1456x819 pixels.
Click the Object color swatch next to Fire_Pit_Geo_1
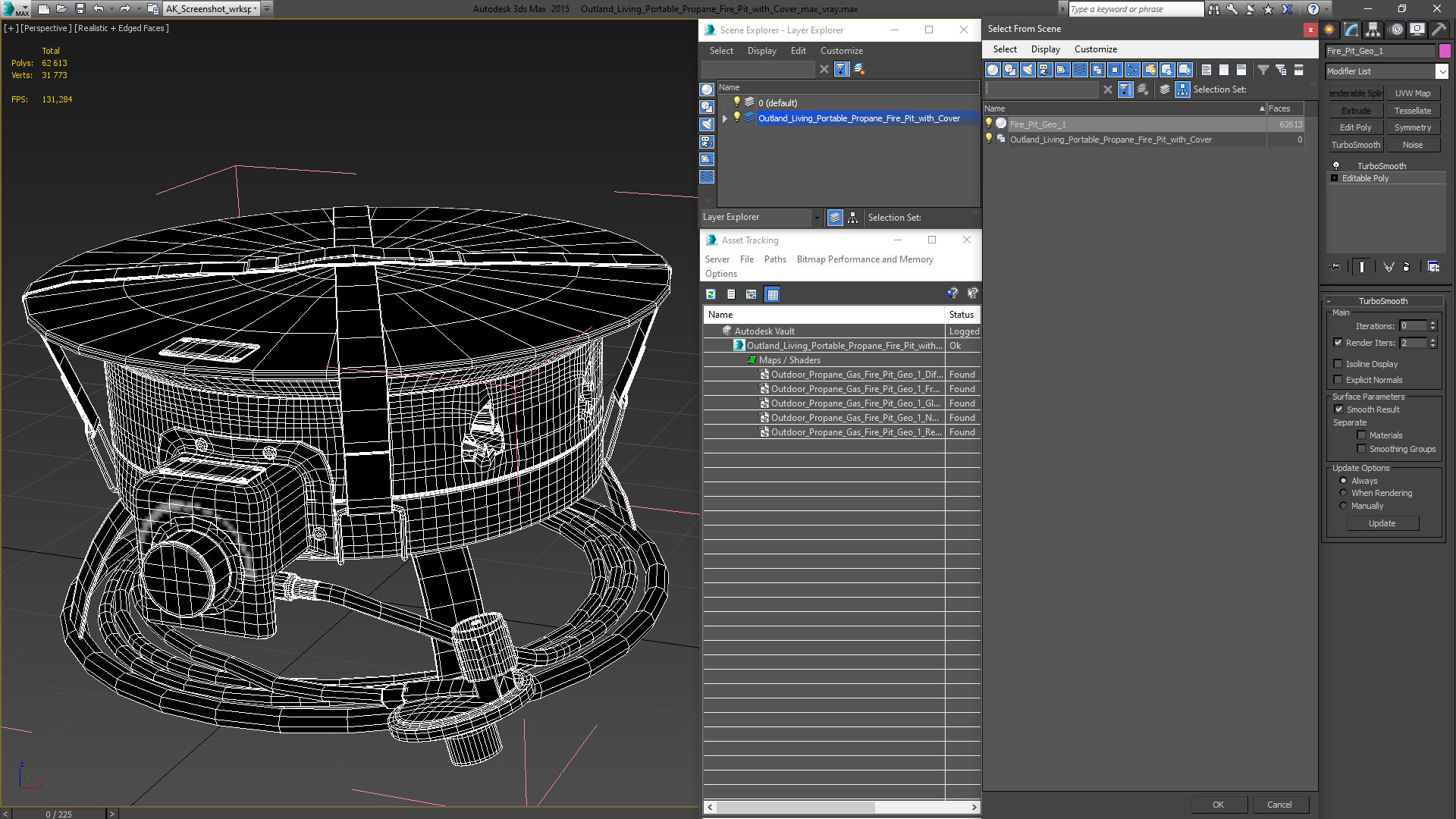tap(1445, 51)
